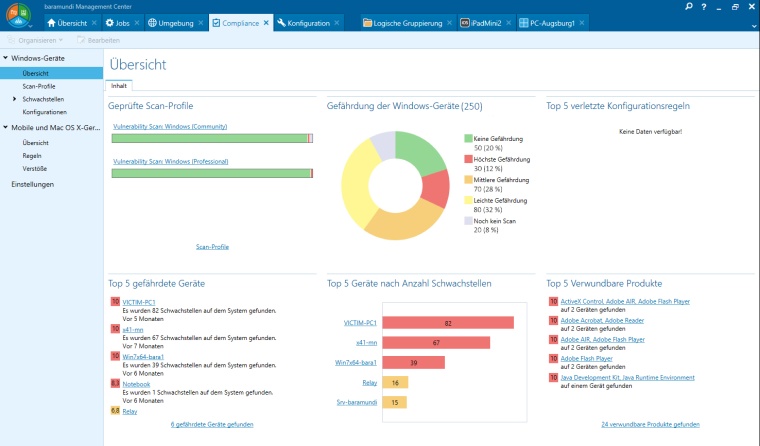Open the VICTIM-PC1 device link in Top 5 gefährdete Geräte

coord(139,301)
